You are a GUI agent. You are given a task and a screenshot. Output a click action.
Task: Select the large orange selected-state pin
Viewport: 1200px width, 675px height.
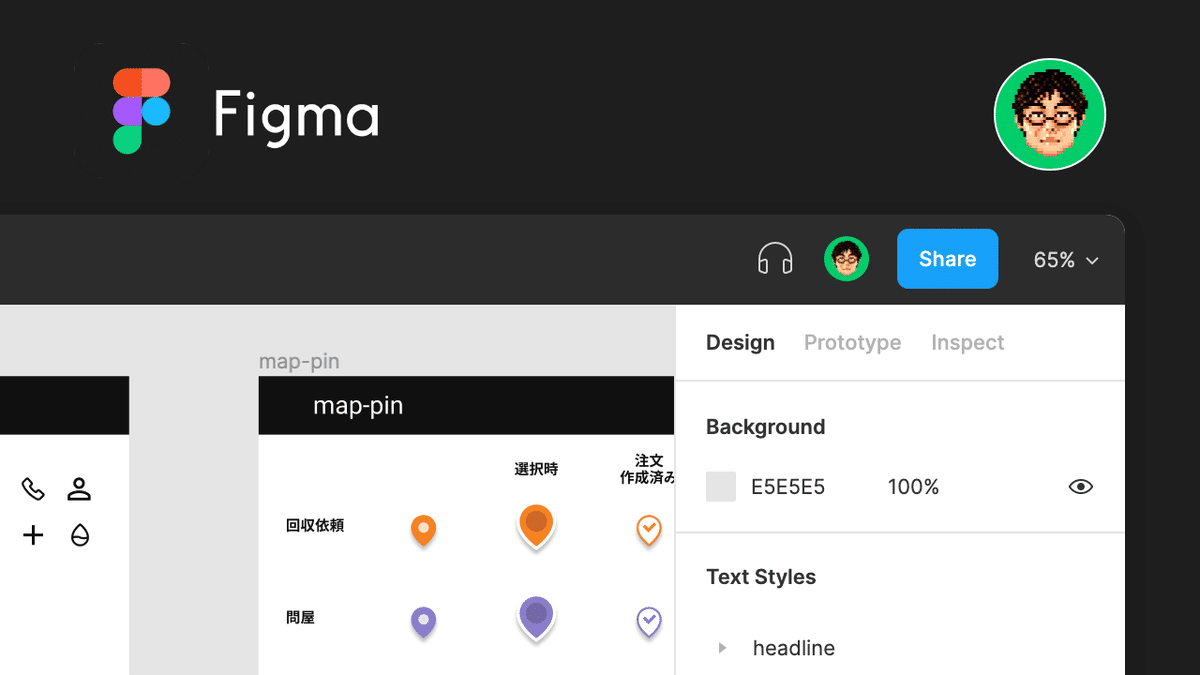536,526
